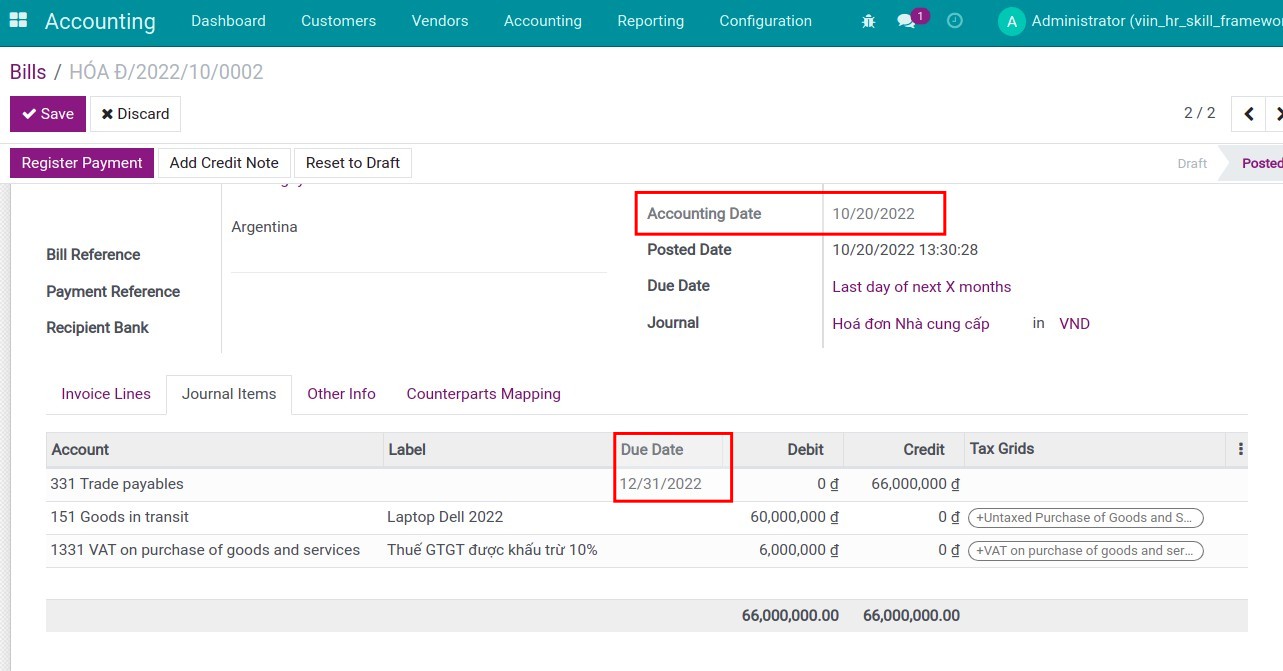This screenshot has width=1283, height=671.
Task: Click the Register Payment button
Action: click(81, 162)
